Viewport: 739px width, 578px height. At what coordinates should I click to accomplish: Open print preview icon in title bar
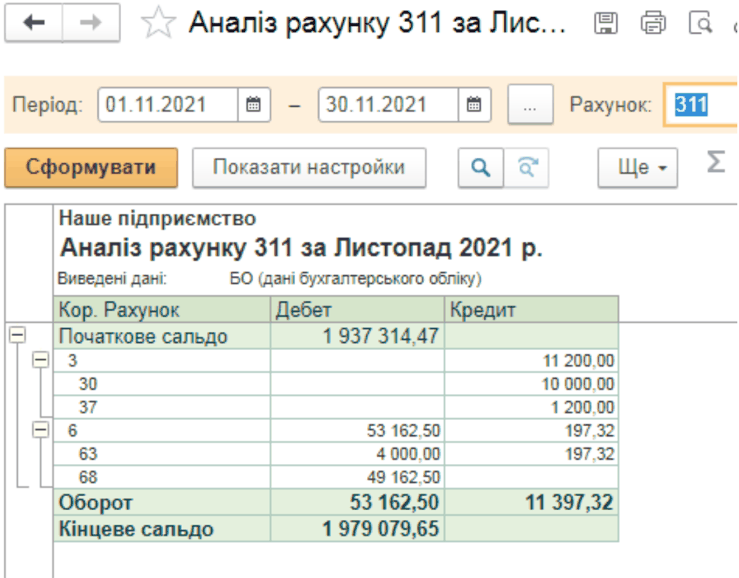(703, 22)
